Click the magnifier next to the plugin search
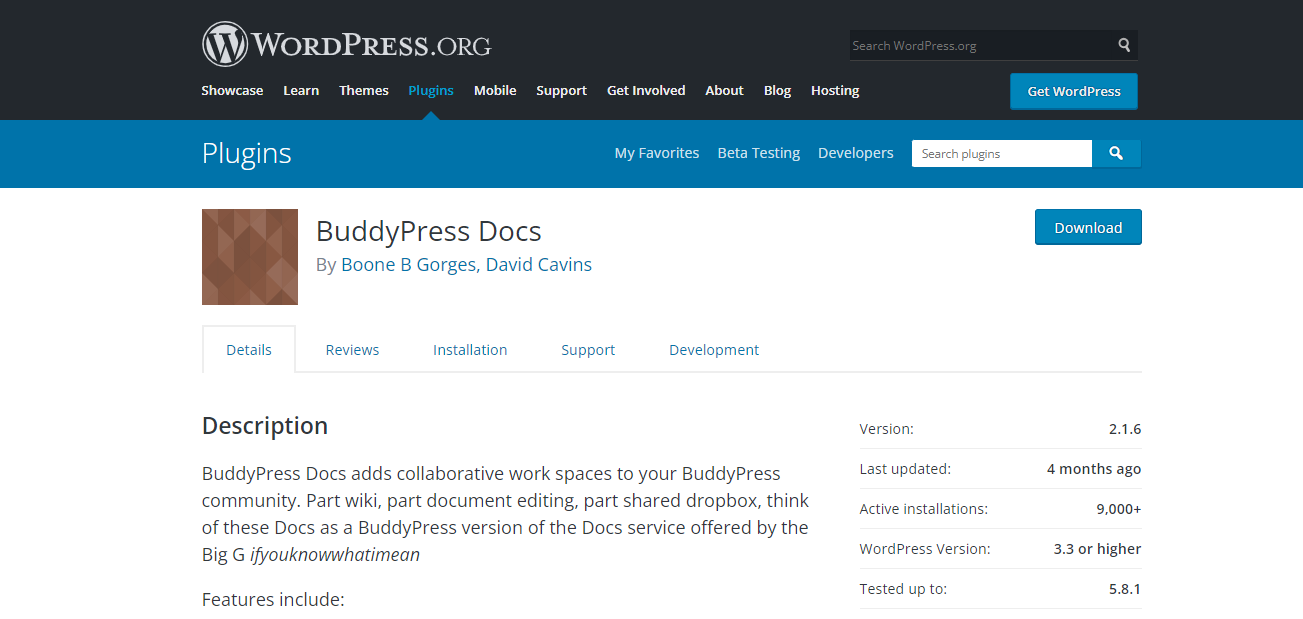The width and height of the screenshot is (1303, 619). point(1115,153)
